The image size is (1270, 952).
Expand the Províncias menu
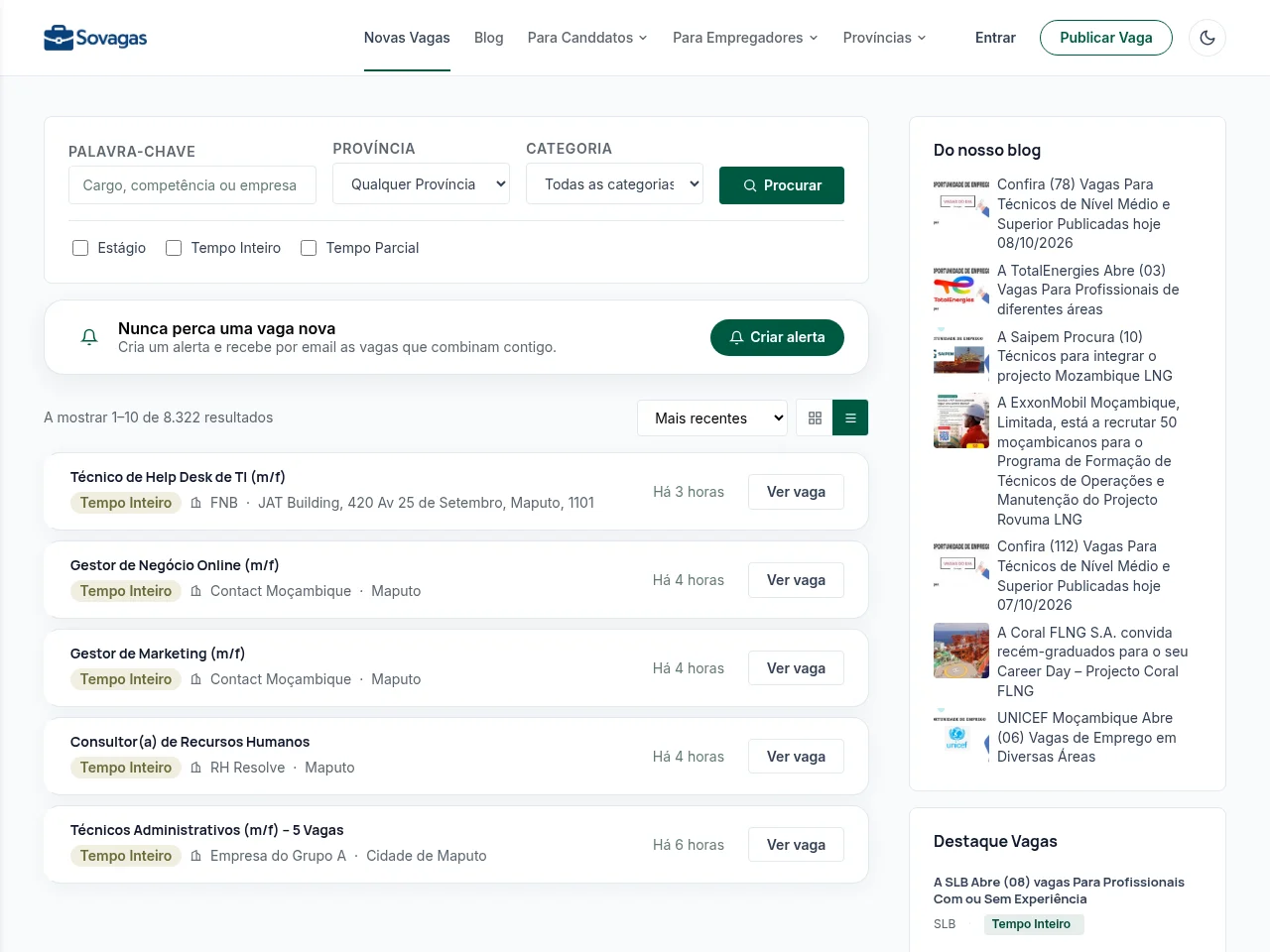[x=884, y=38]
